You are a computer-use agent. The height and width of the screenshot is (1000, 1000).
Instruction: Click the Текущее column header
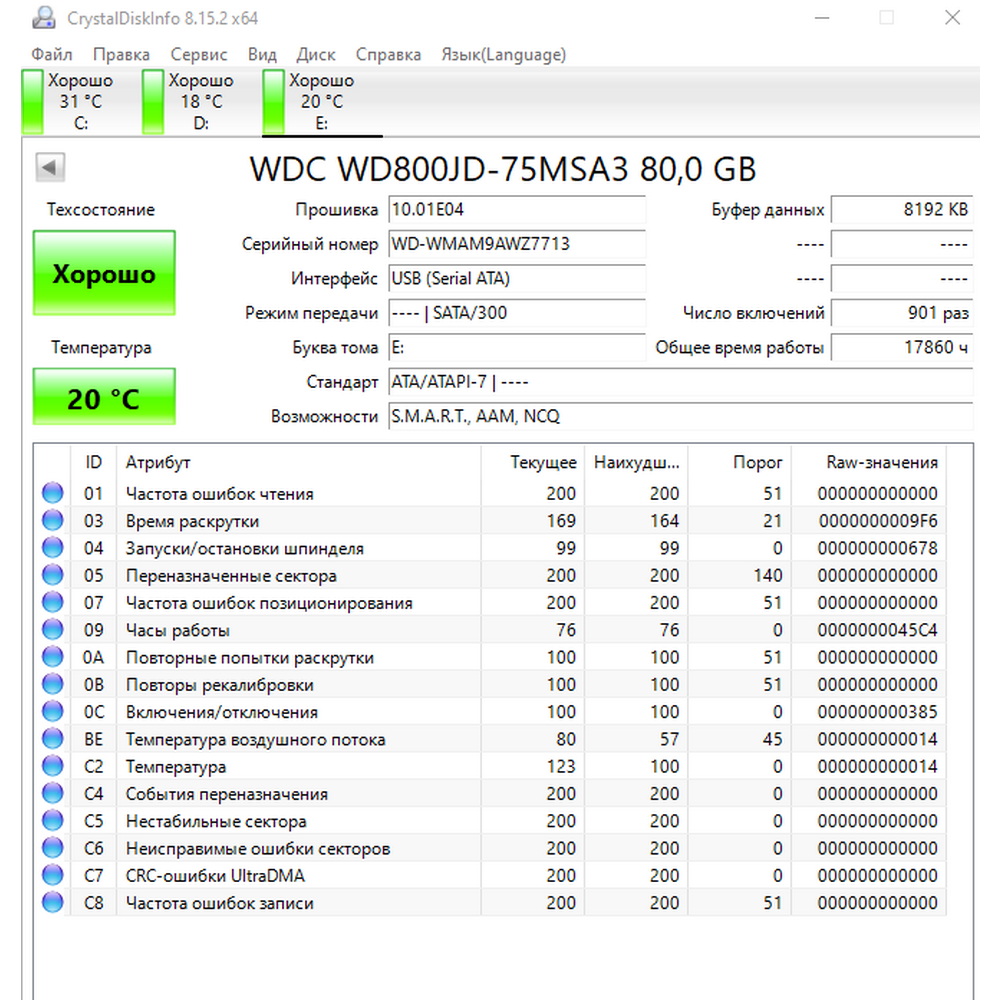pos(533,462)
